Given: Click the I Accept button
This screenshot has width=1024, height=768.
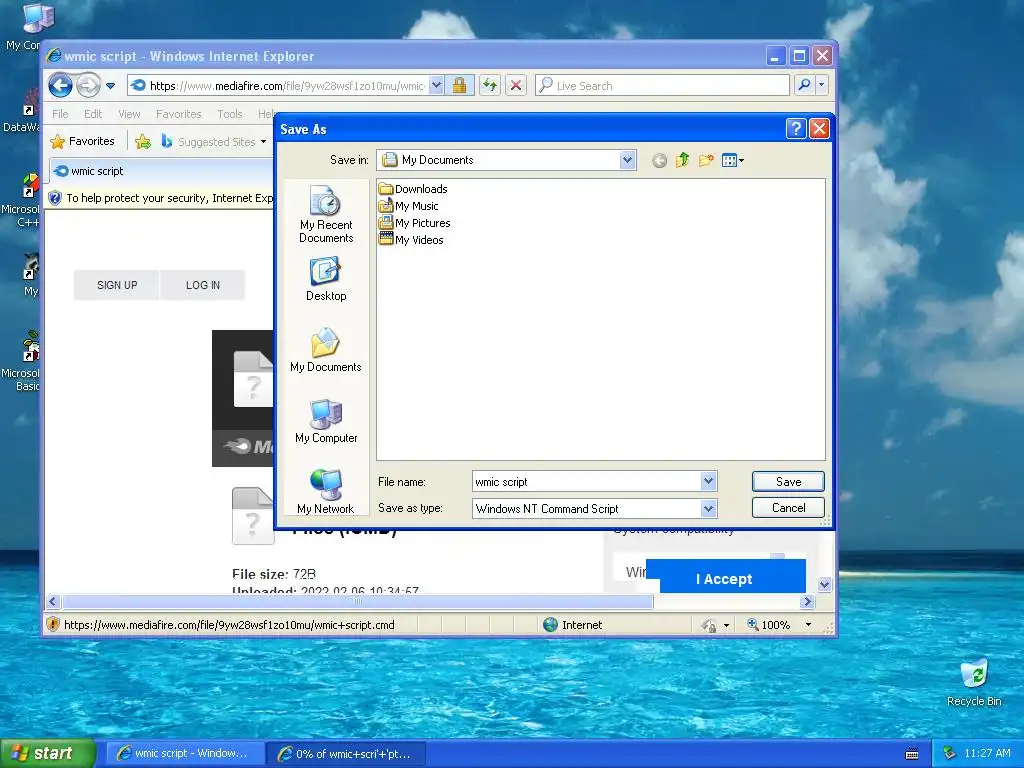Looking at the screenshot, I should (724, 579).
